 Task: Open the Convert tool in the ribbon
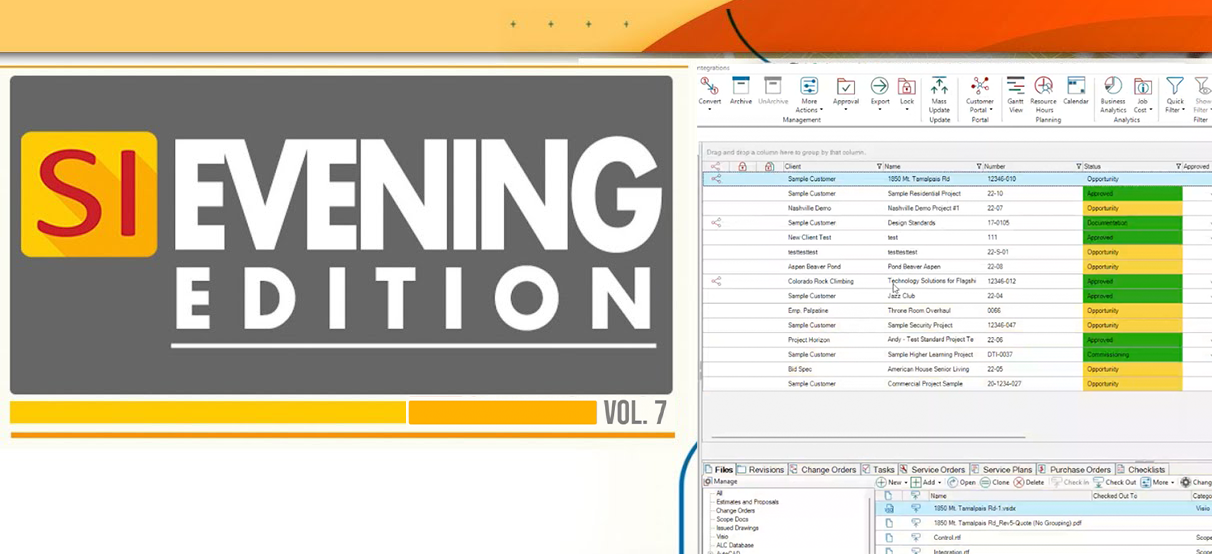710,92
